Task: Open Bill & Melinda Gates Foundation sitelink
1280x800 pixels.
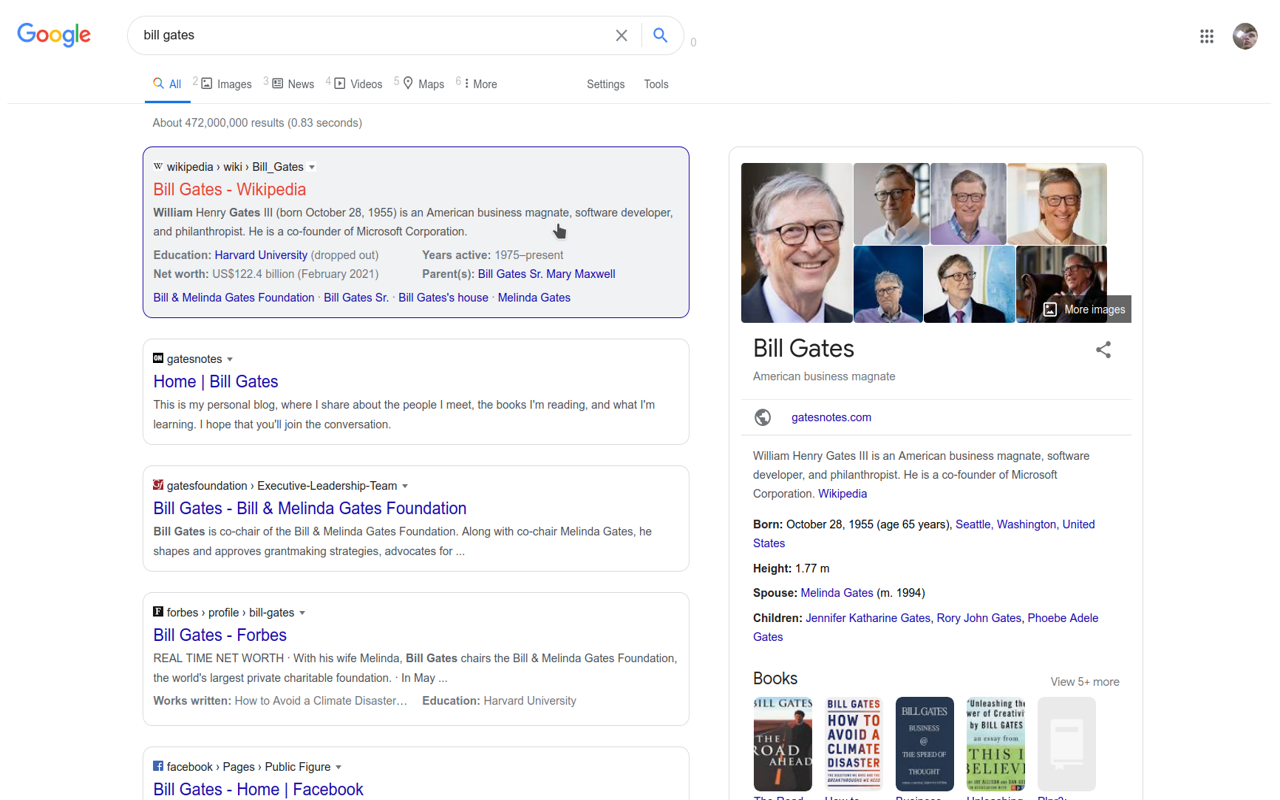Action: (x=233, y=297)
